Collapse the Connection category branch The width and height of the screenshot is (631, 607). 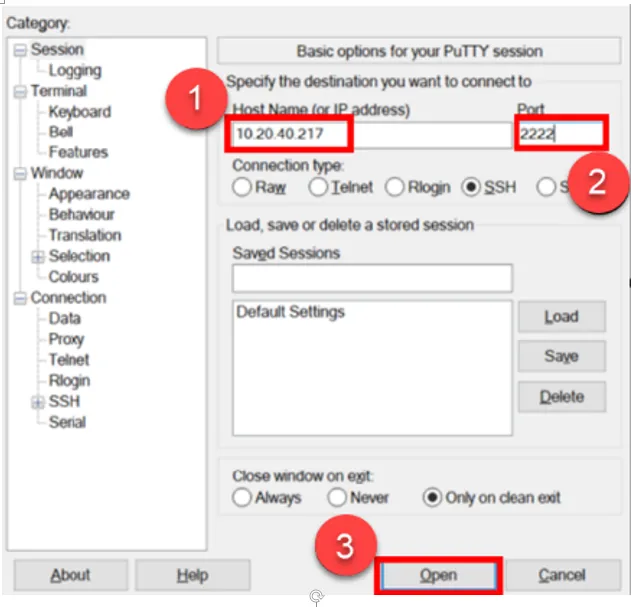(x=21, y=298)
